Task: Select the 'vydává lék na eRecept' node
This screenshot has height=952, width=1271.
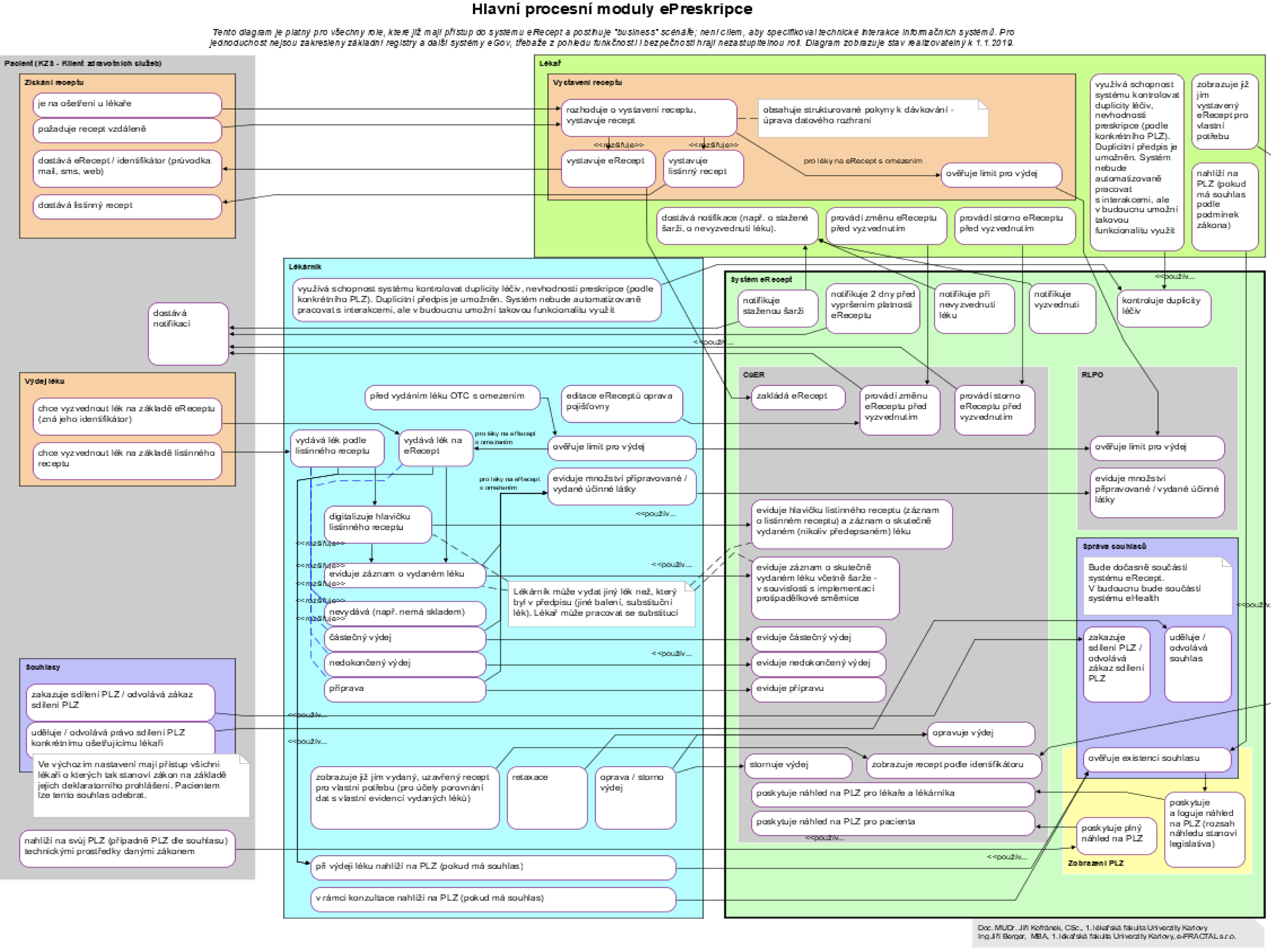Action: click(x=435, y=447)
